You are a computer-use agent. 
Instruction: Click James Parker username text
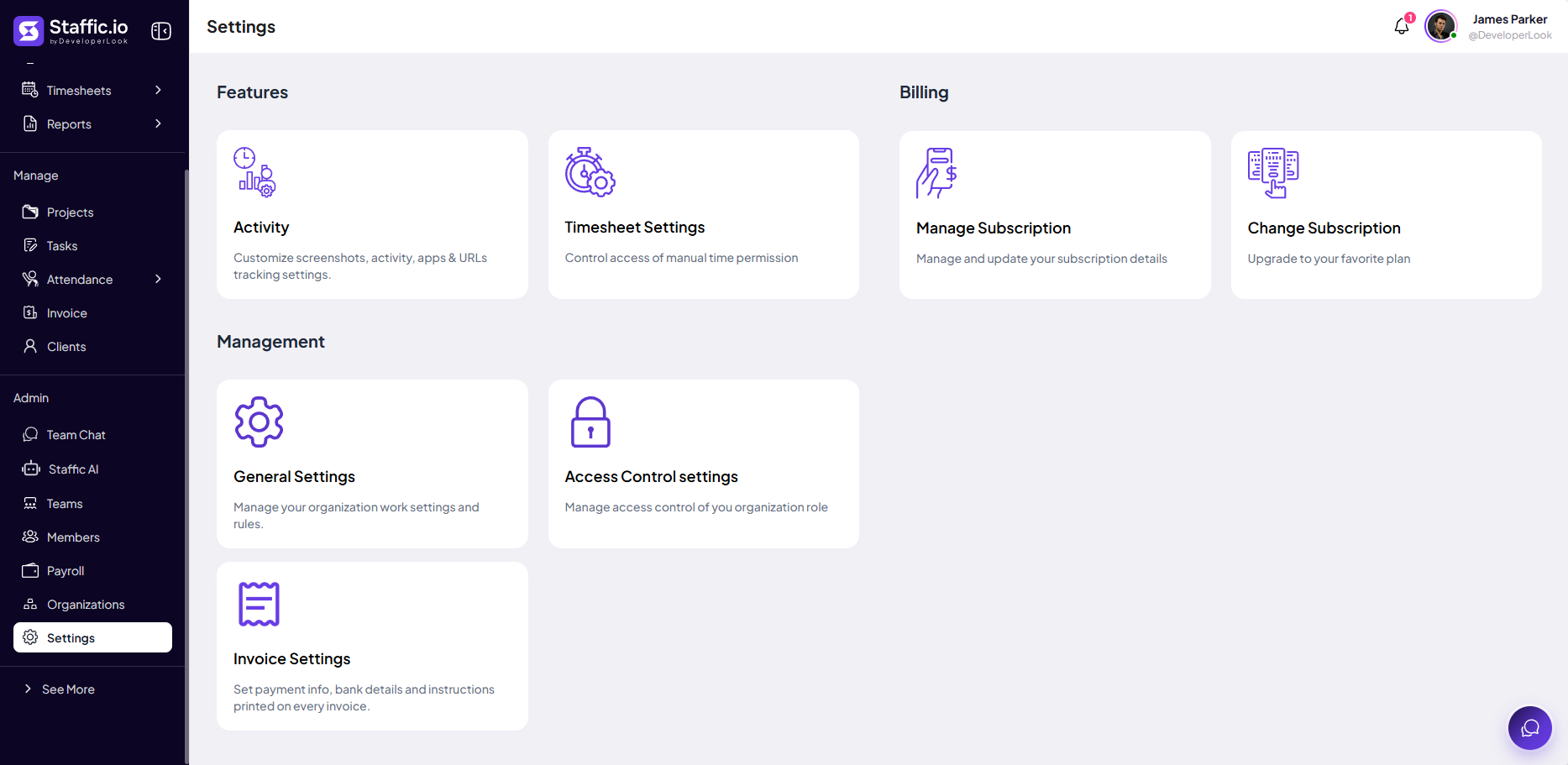[1509, 19]
